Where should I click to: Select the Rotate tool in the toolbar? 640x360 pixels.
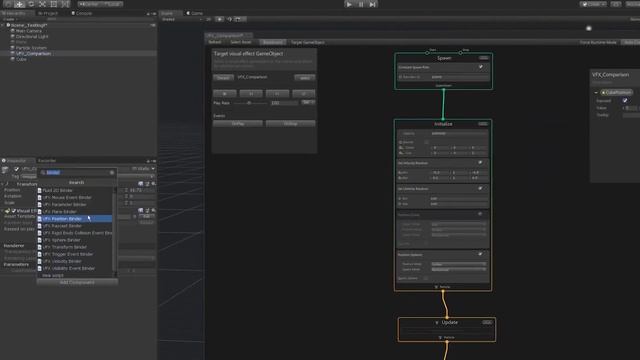pos(31,4)
